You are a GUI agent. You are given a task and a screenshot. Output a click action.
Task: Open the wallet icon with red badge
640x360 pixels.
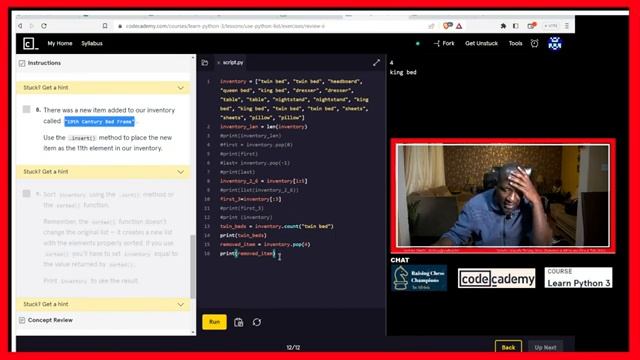pyautogui.click(x=531, y=26)
